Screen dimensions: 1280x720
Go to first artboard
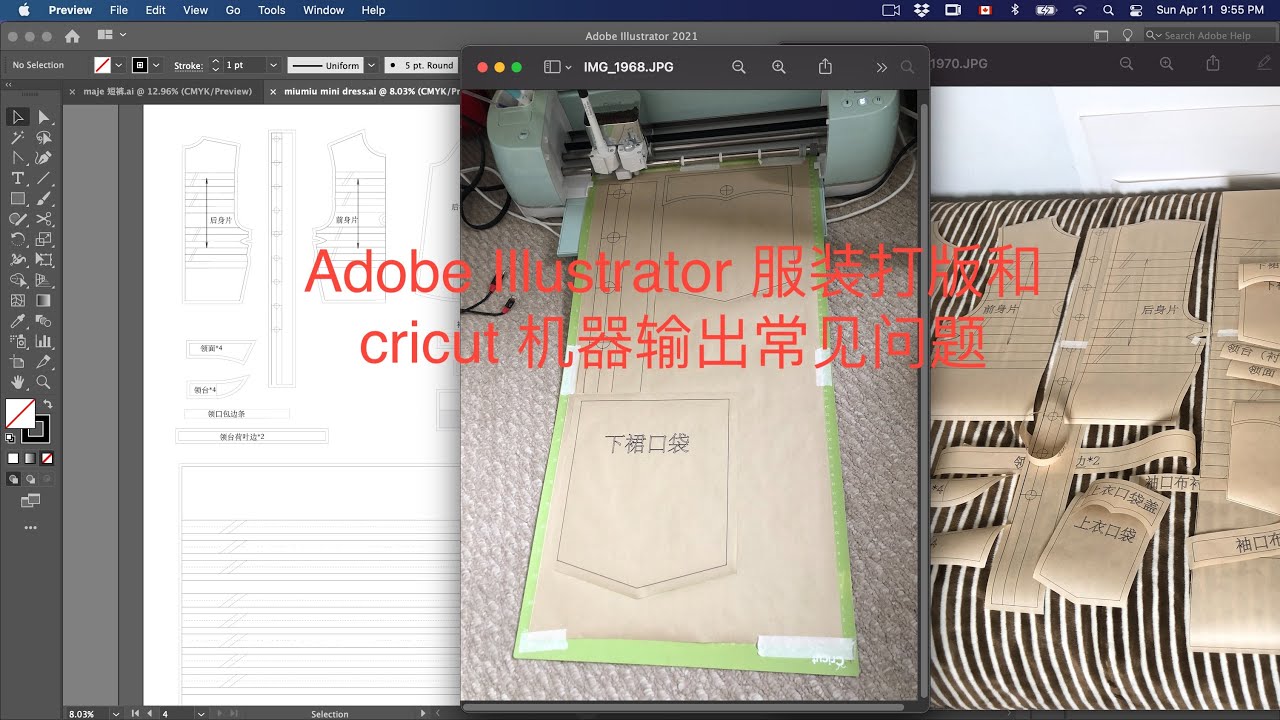click(x=135, y=714)
